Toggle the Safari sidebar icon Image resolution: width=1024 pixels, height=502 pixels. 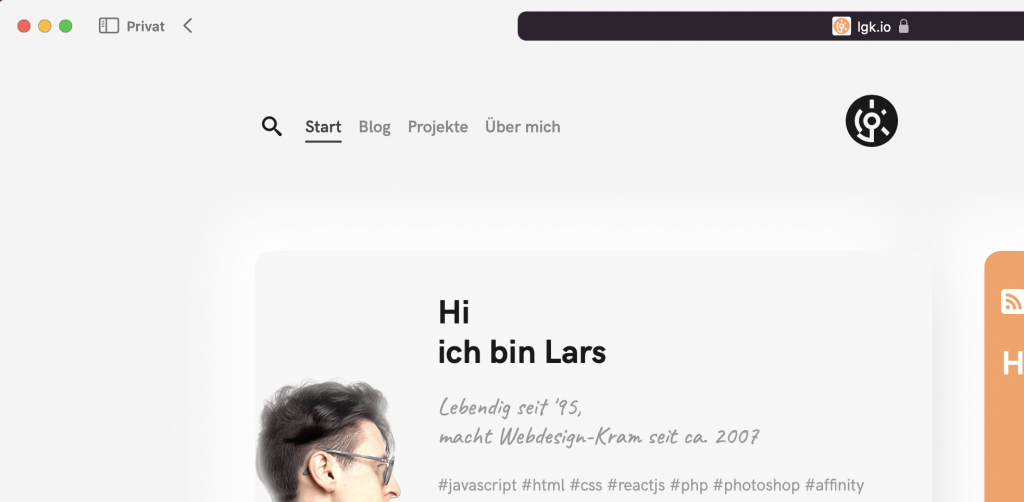tap(108, 26)
